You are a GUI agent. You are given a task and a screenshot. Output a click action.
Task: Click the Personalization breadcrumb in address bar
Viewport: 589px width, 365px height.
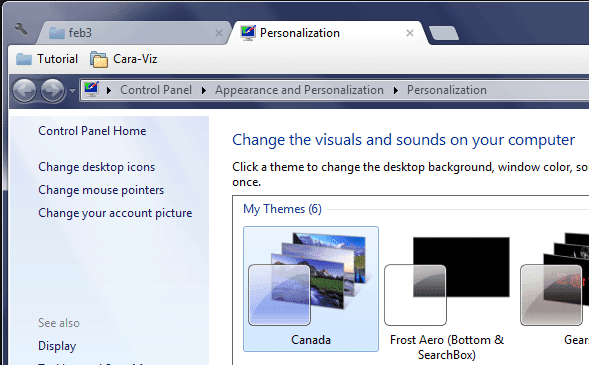pyautogui.click(x=447, y=90)
